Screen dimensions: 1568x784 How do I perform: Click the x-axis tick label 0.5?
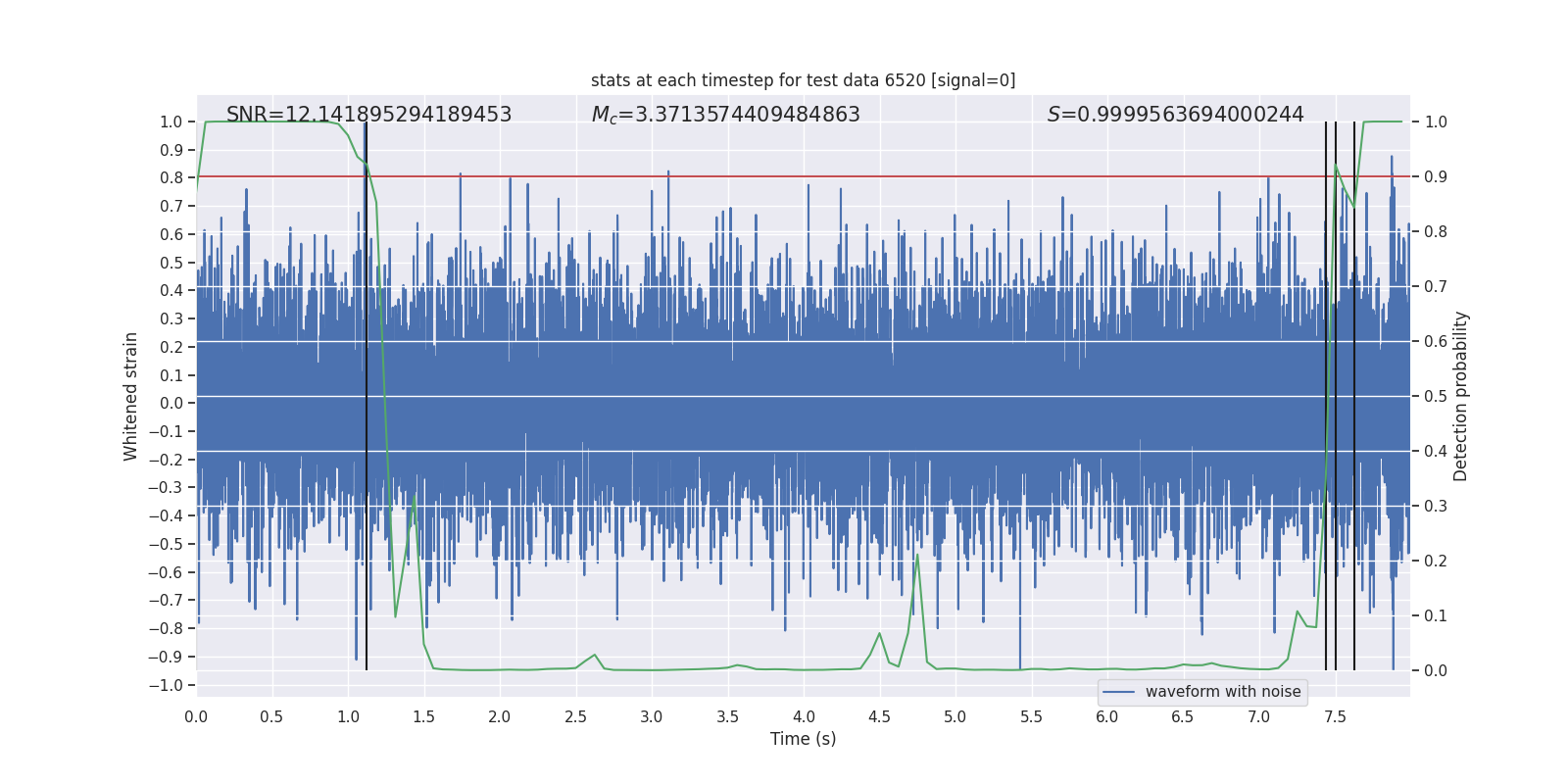(271, 717)
